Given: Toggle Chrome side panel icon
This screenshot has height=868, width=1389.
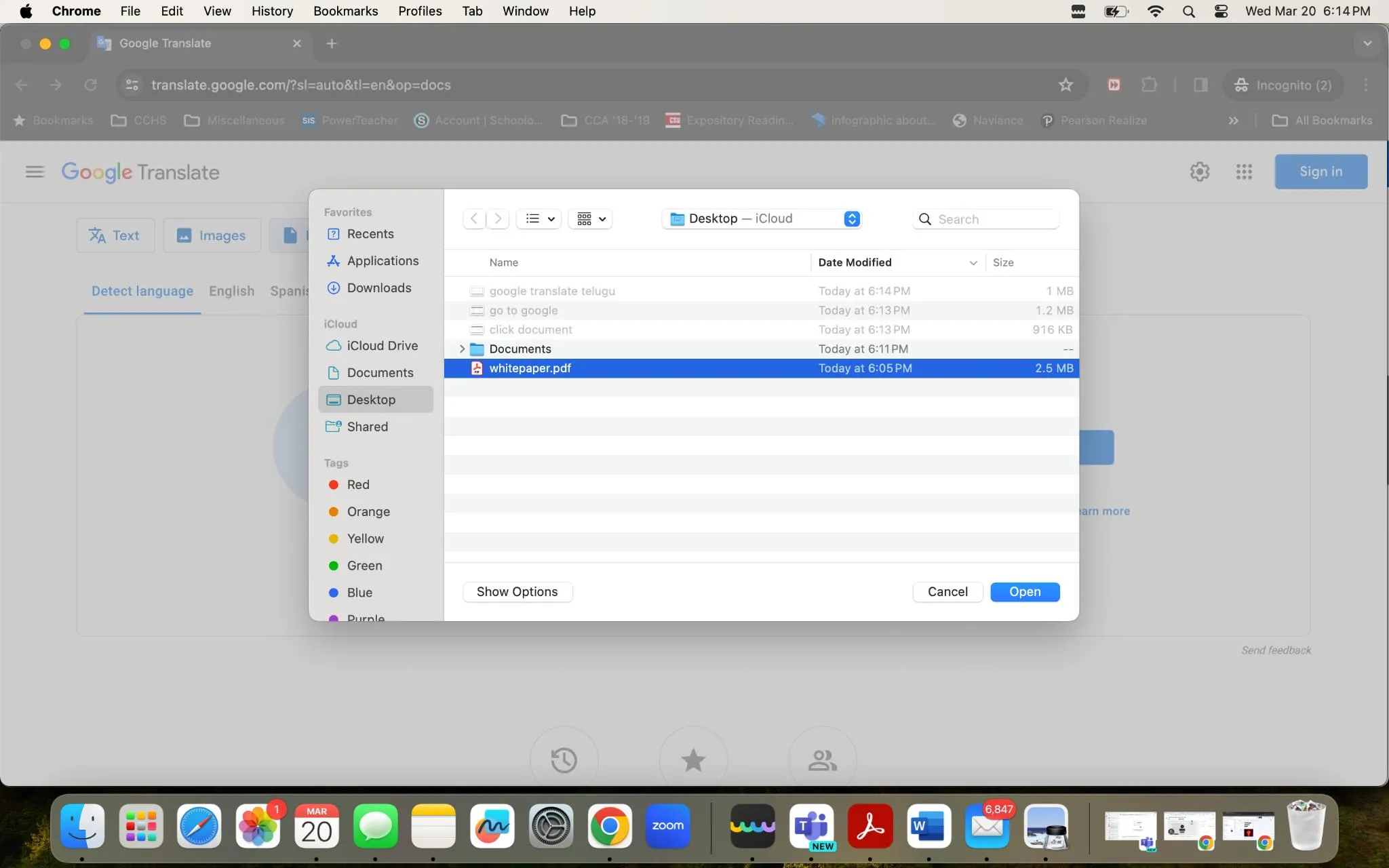Looking at the screenshot, I should 1200,85.
